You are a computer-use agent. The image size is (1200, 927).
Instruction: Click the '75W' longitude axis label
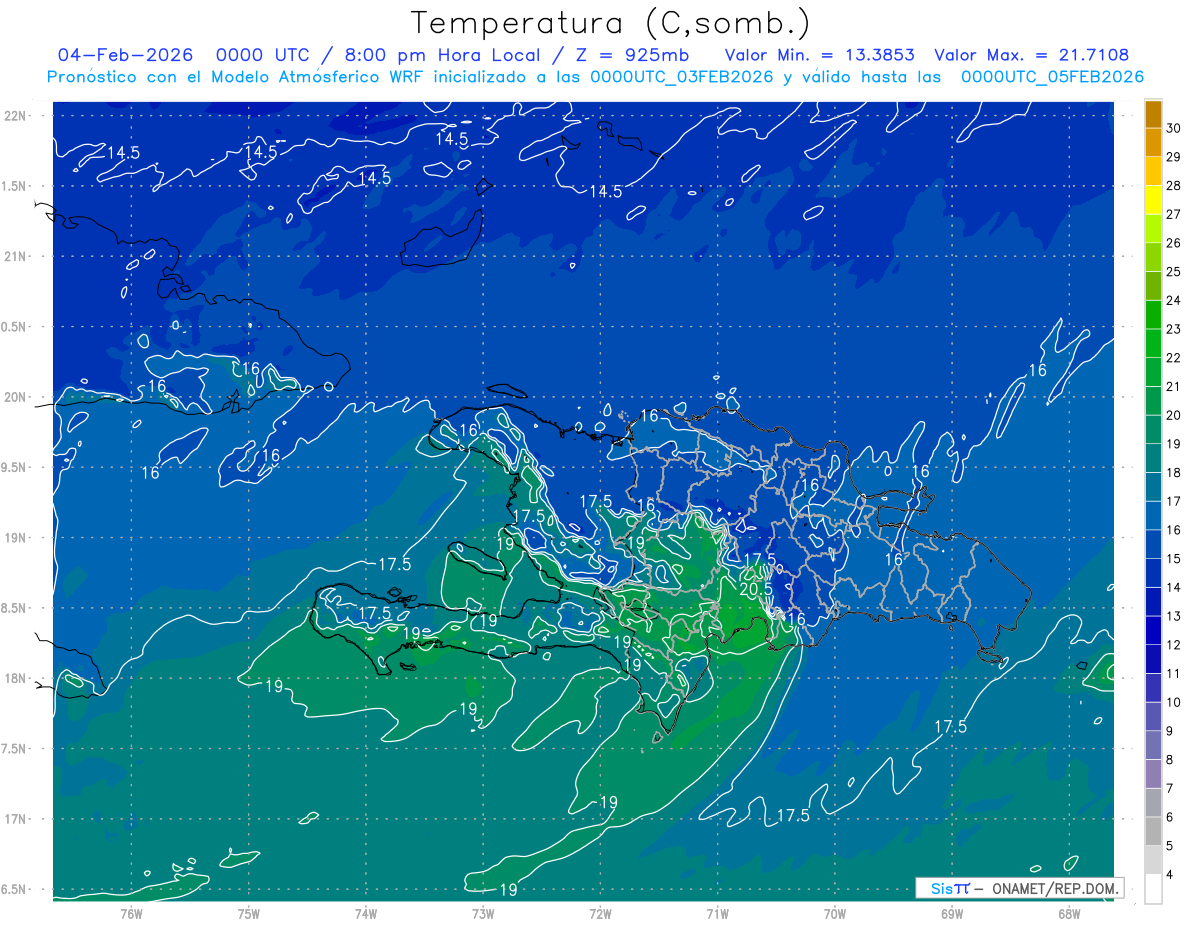(249, 913)
